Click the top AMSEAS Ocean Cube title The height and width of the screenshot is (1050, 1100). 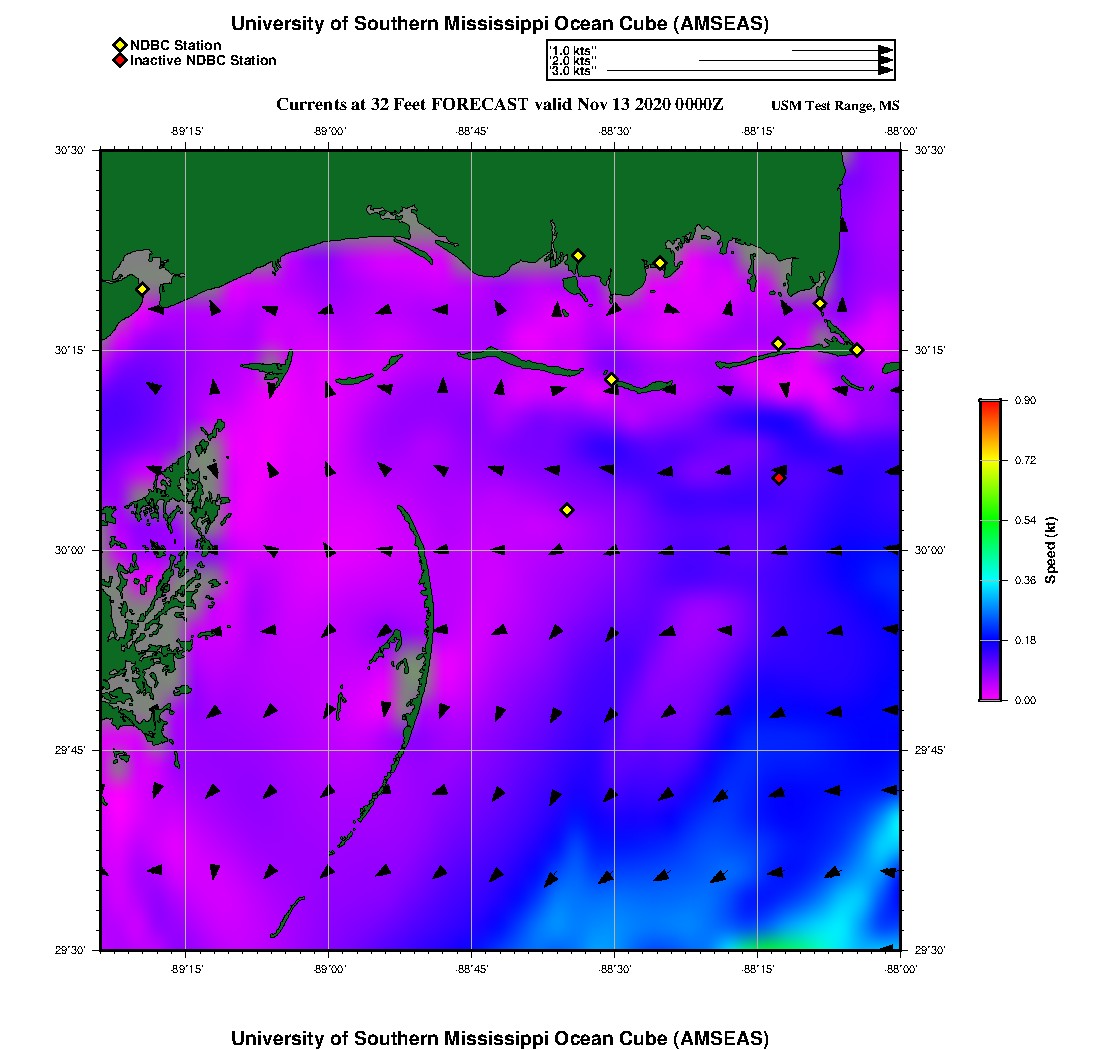500,24
